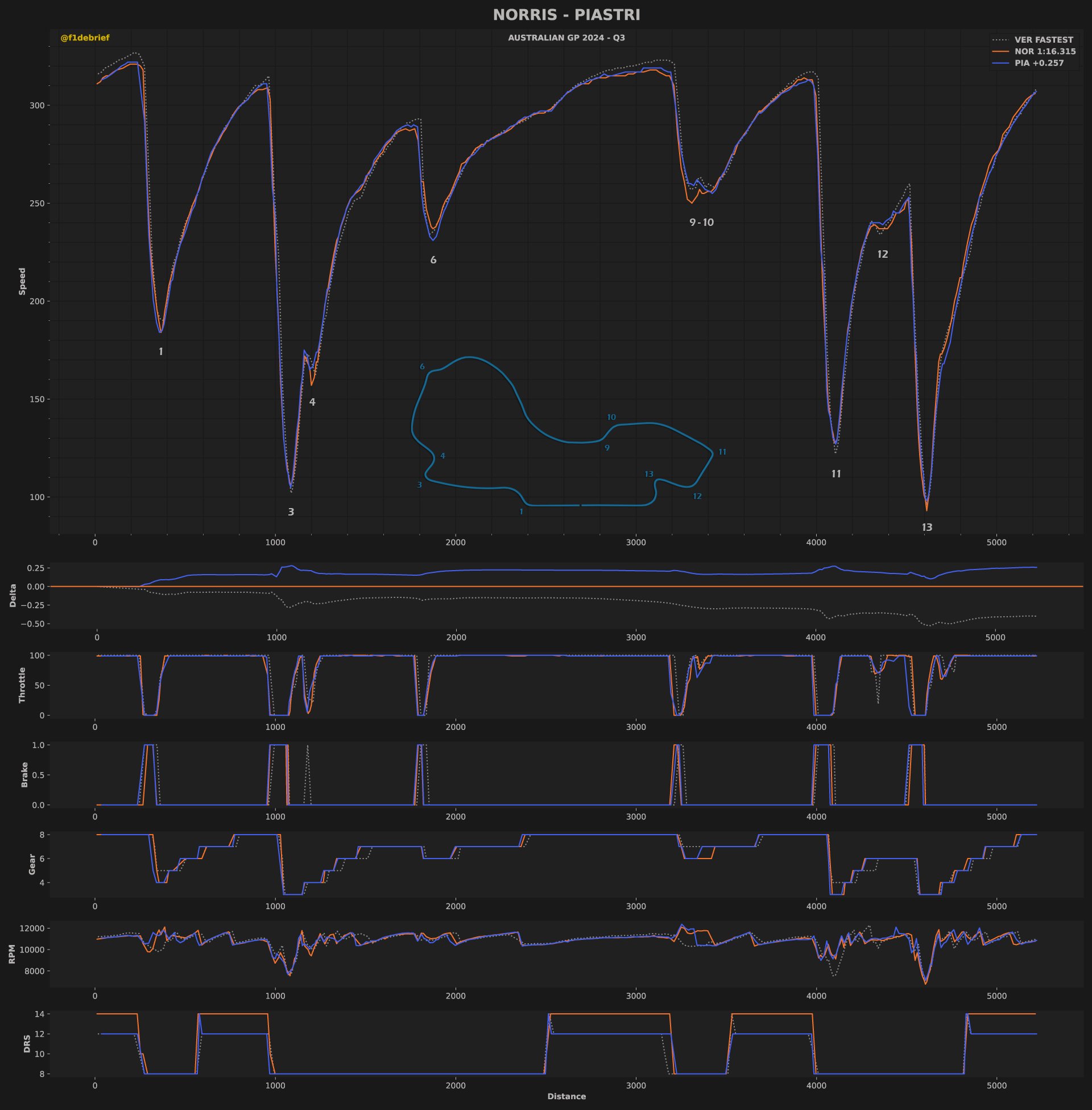Click the Delta axis label
The width and height of the screenshot is (1092, 1110).
[x=13, y=596]
